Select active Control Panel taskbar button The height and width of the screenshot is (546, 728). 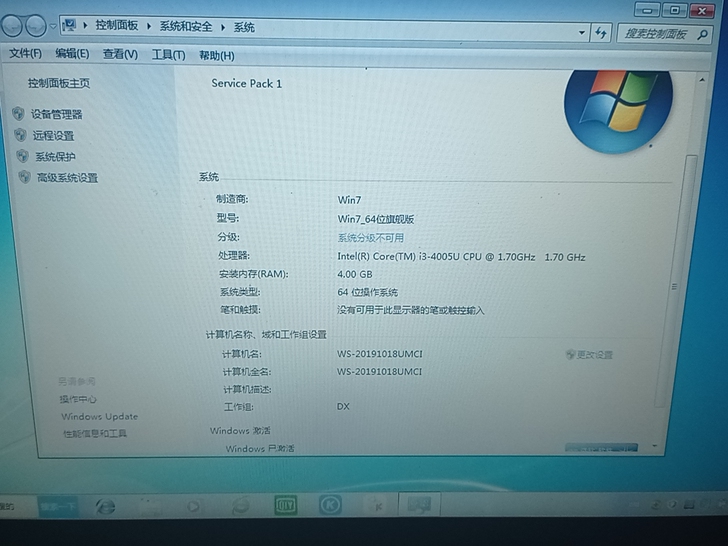[x=419, y=505]
